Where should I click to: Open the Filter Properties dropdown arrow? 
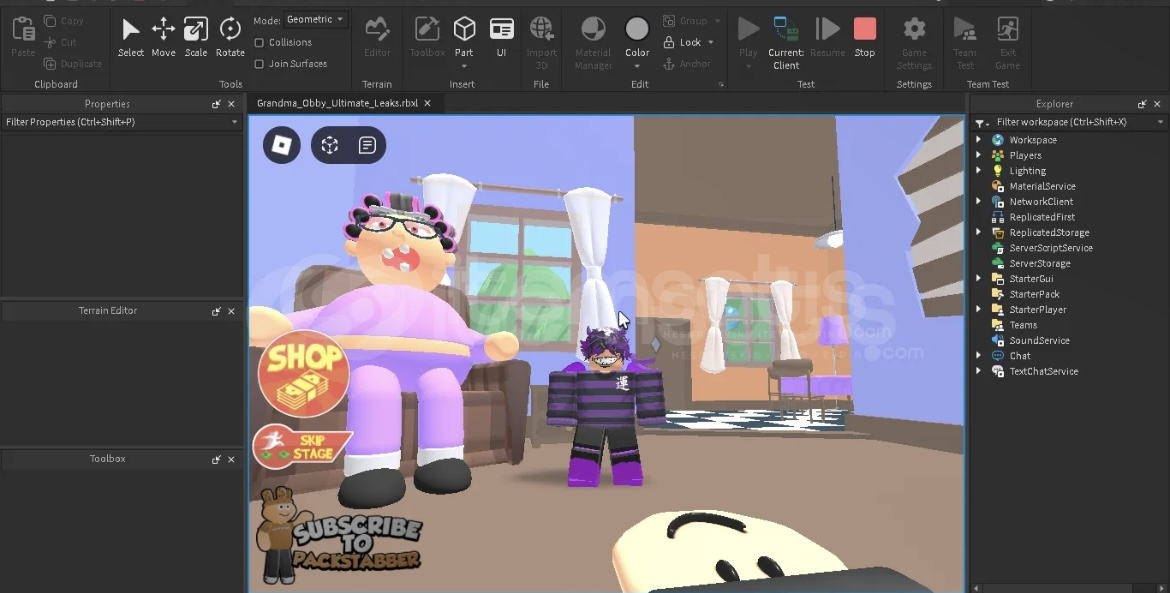[x=234, y=122]
